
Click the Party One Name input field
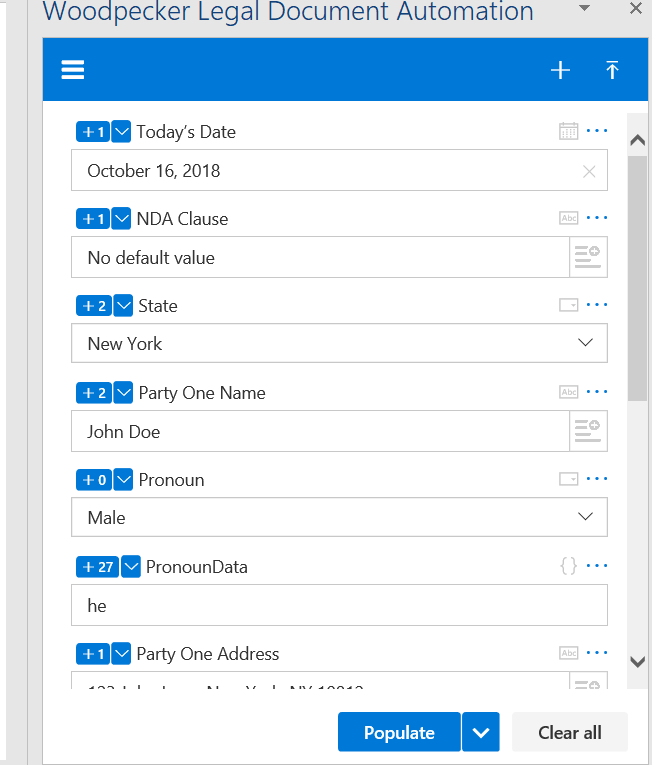click(320, 431)
